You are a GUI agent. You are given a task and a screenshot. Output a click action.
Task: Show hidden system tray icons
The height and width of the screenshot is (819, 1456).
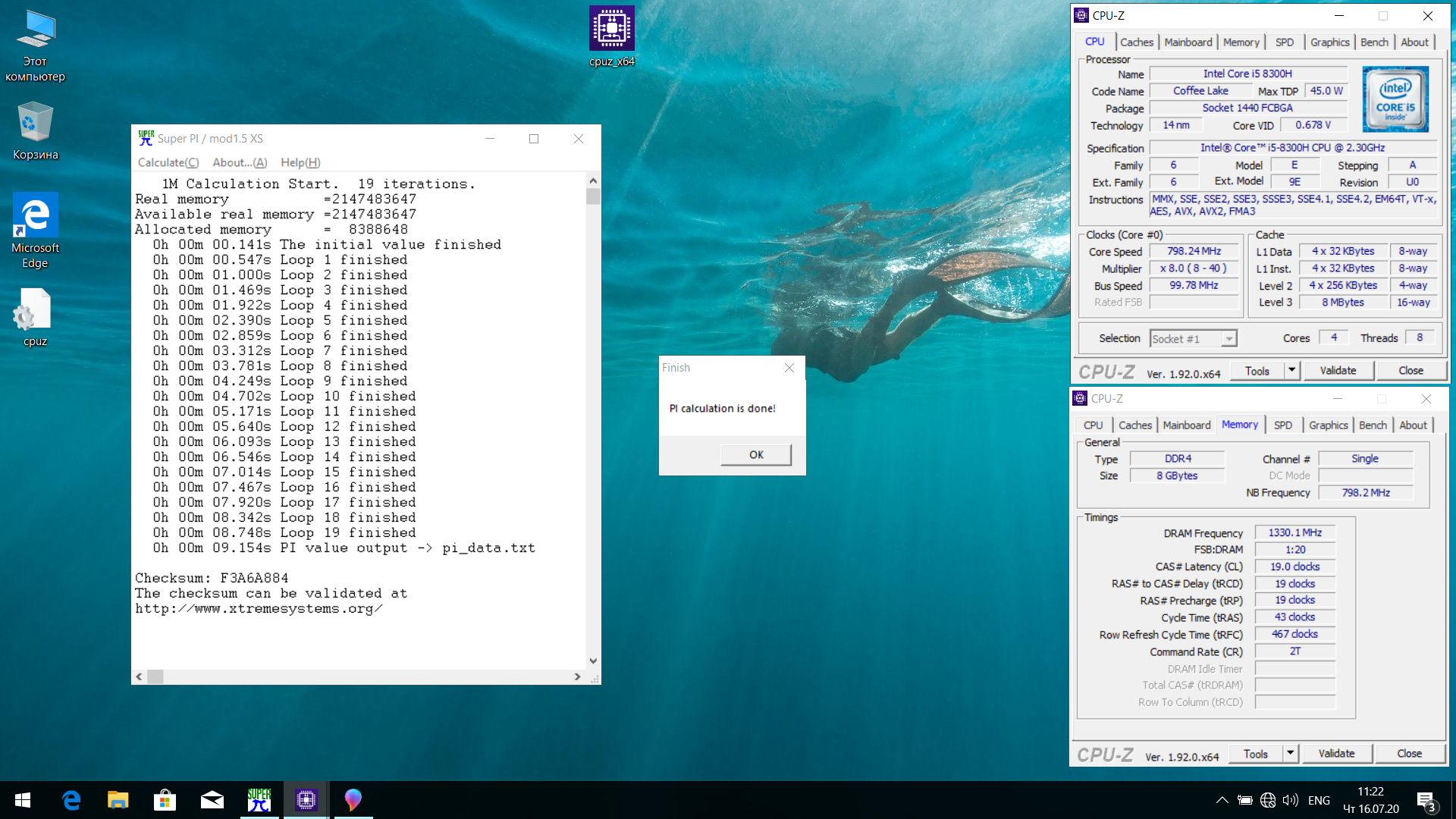click(1222, 800)
